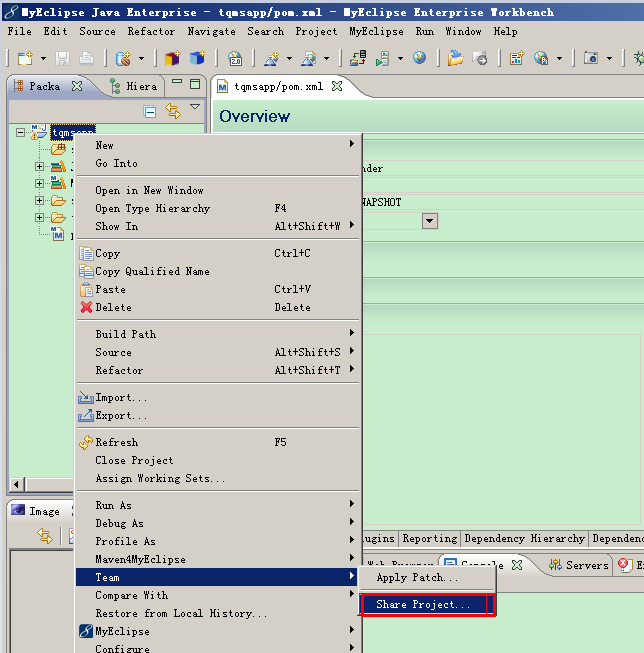This screenshot has width=644, height=653.
Task: Click the deploy server application icon
Action: (x=358, y=58)
